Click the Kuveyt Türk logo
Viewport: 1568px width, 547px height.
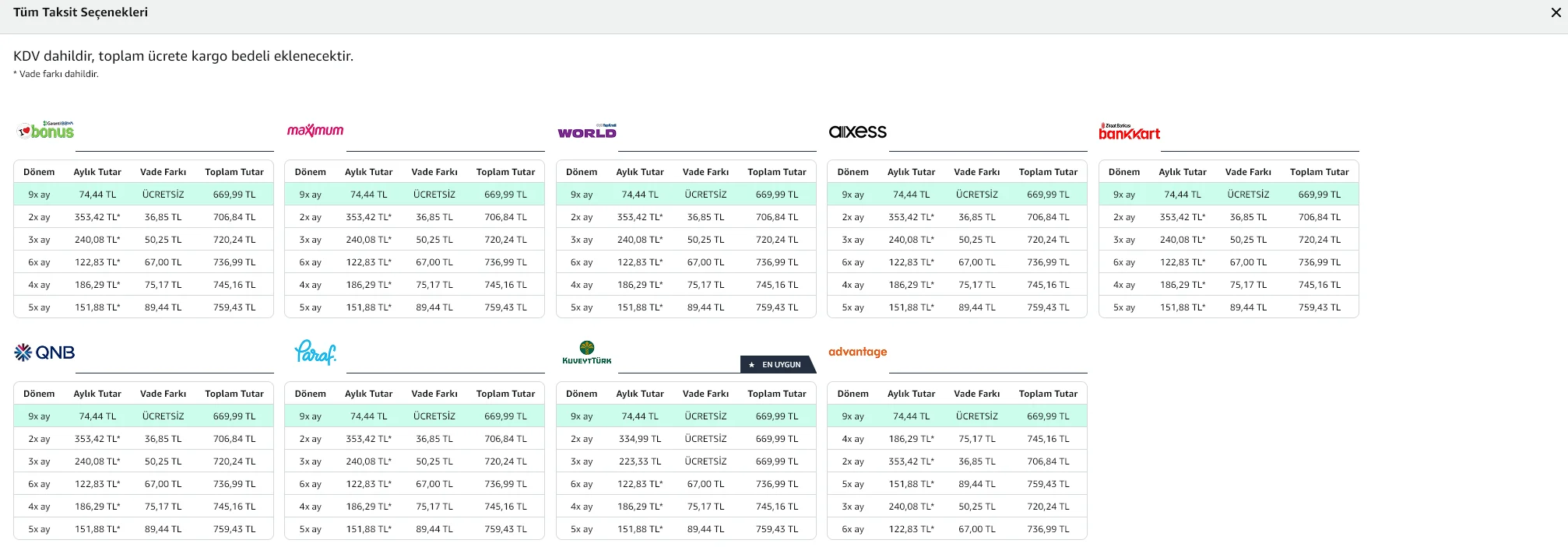pyautogui.click(x=587, y=352)
